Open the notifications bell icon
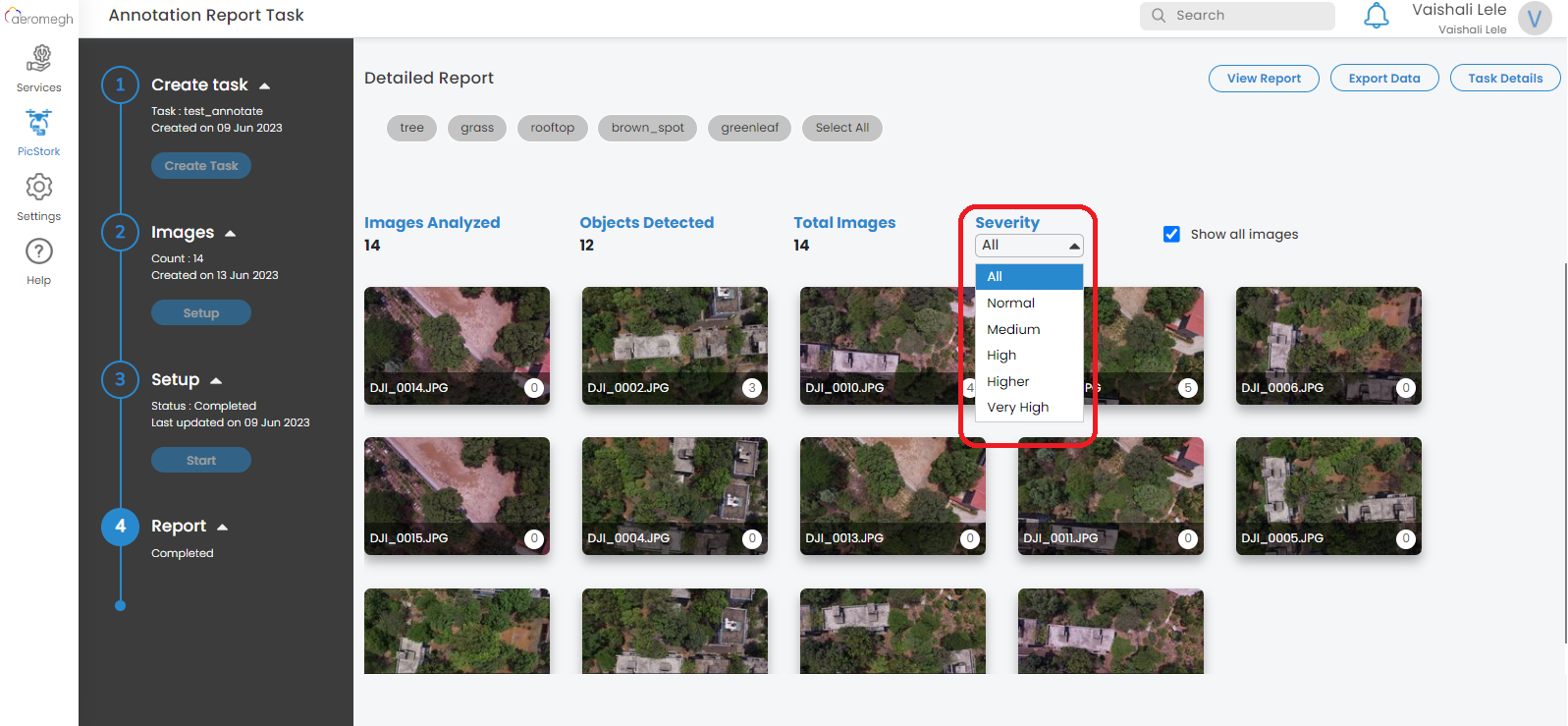This screenshot has width=1568, height=726. 1377,16
